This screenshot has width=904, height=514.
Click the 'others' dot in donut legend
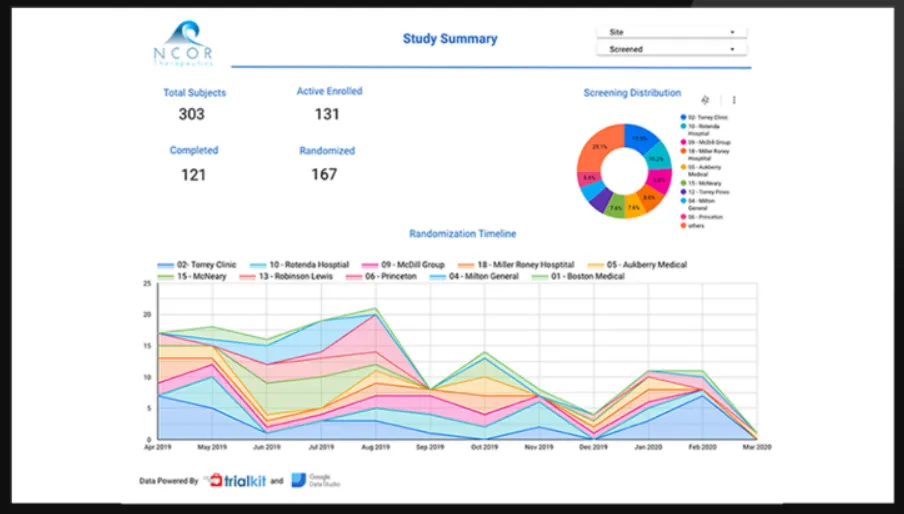click(683, 225)
